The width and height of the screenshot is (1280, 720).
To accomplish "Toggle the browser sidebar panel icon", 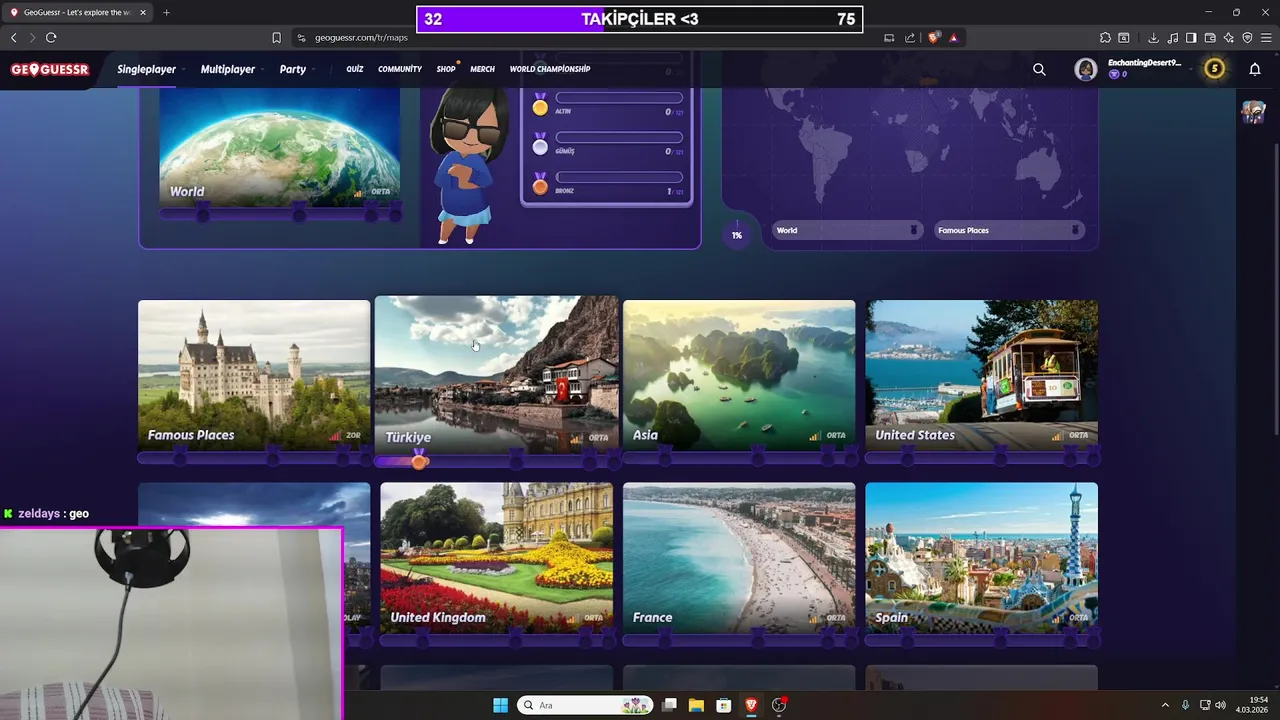I will 1191,38.
